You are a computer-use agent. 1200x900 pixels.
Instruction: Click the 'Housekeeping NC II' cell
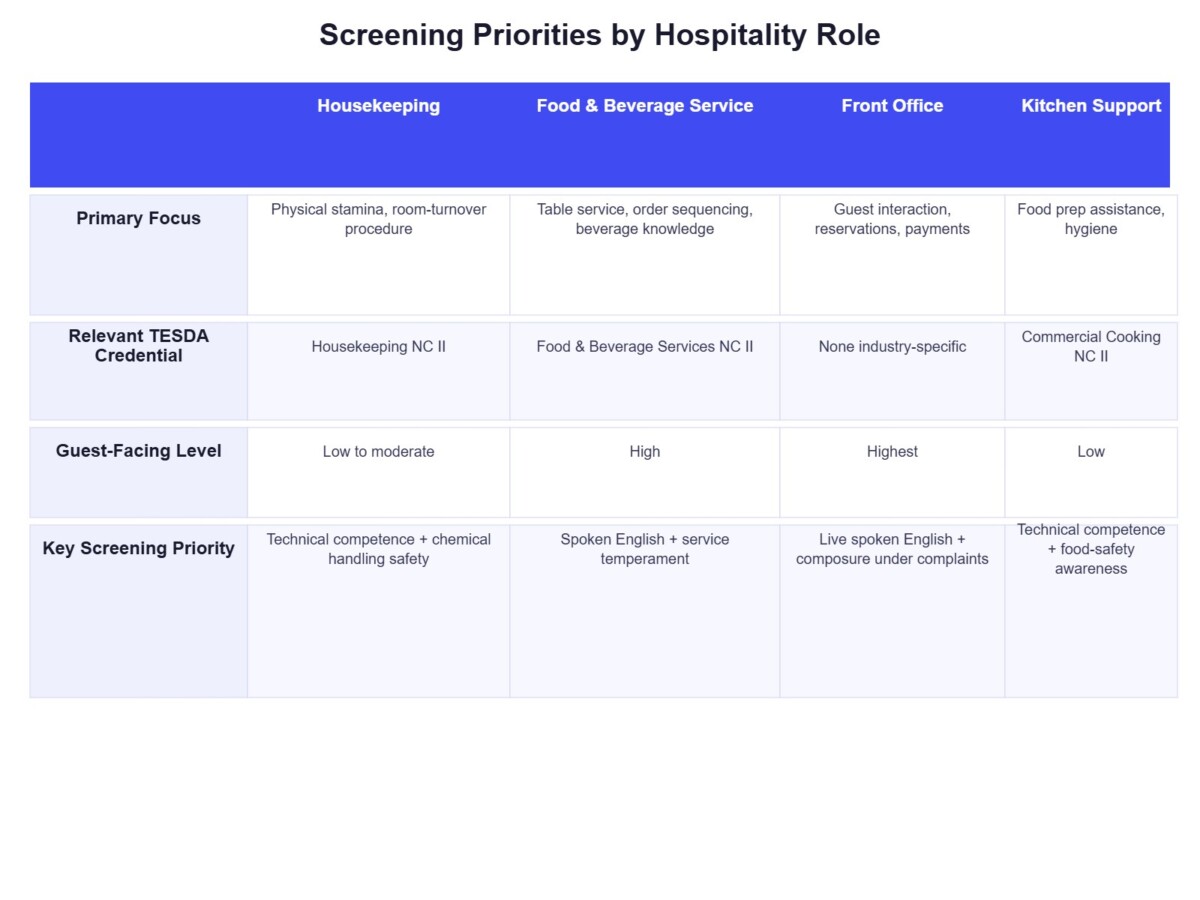point(379,371)
